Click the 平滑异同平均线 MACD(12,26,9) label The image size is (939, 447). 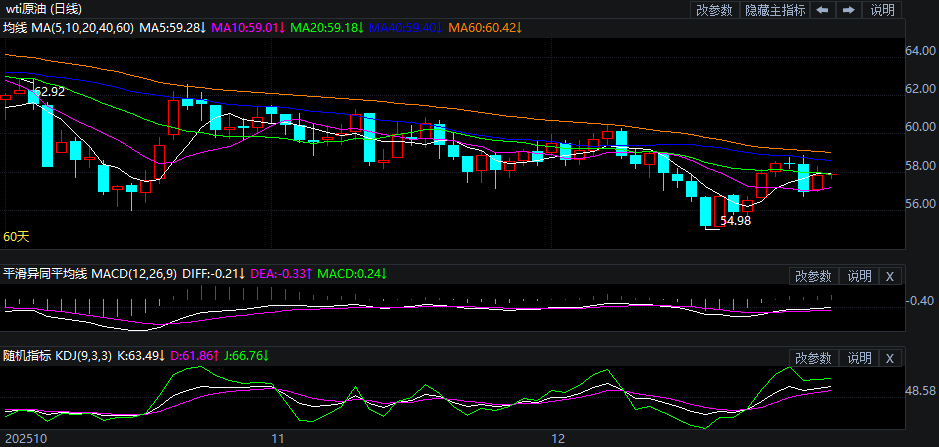click(x=91, y=274)
